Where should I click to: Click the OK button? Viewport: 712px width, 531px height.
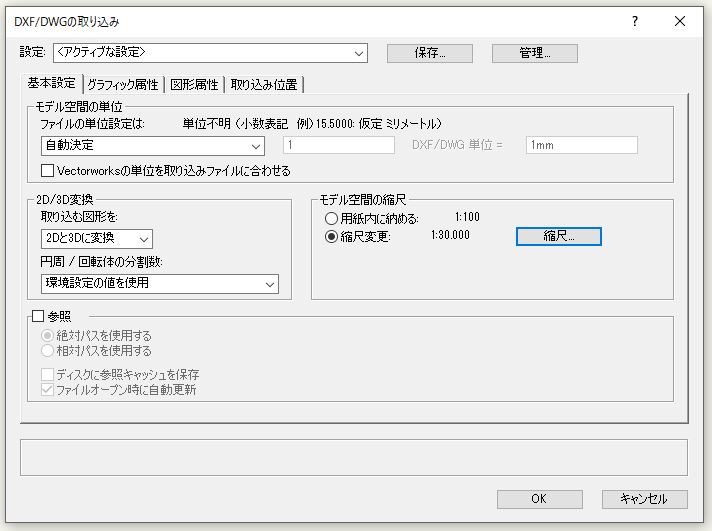[539, 499]
